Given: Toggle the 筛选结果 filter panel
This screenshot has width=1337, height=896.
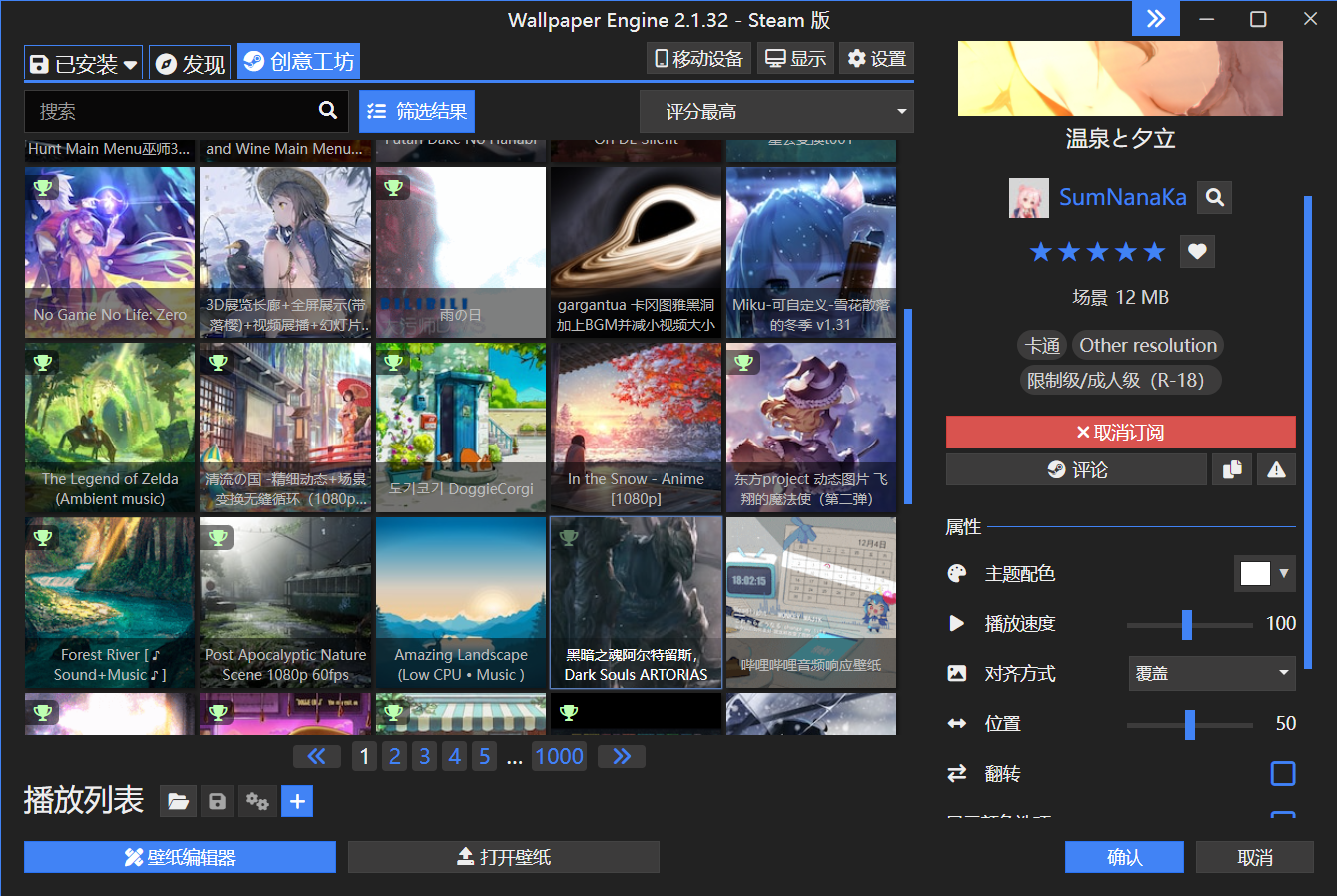Looking at the screenshot, I should click(x=417, y=112).
